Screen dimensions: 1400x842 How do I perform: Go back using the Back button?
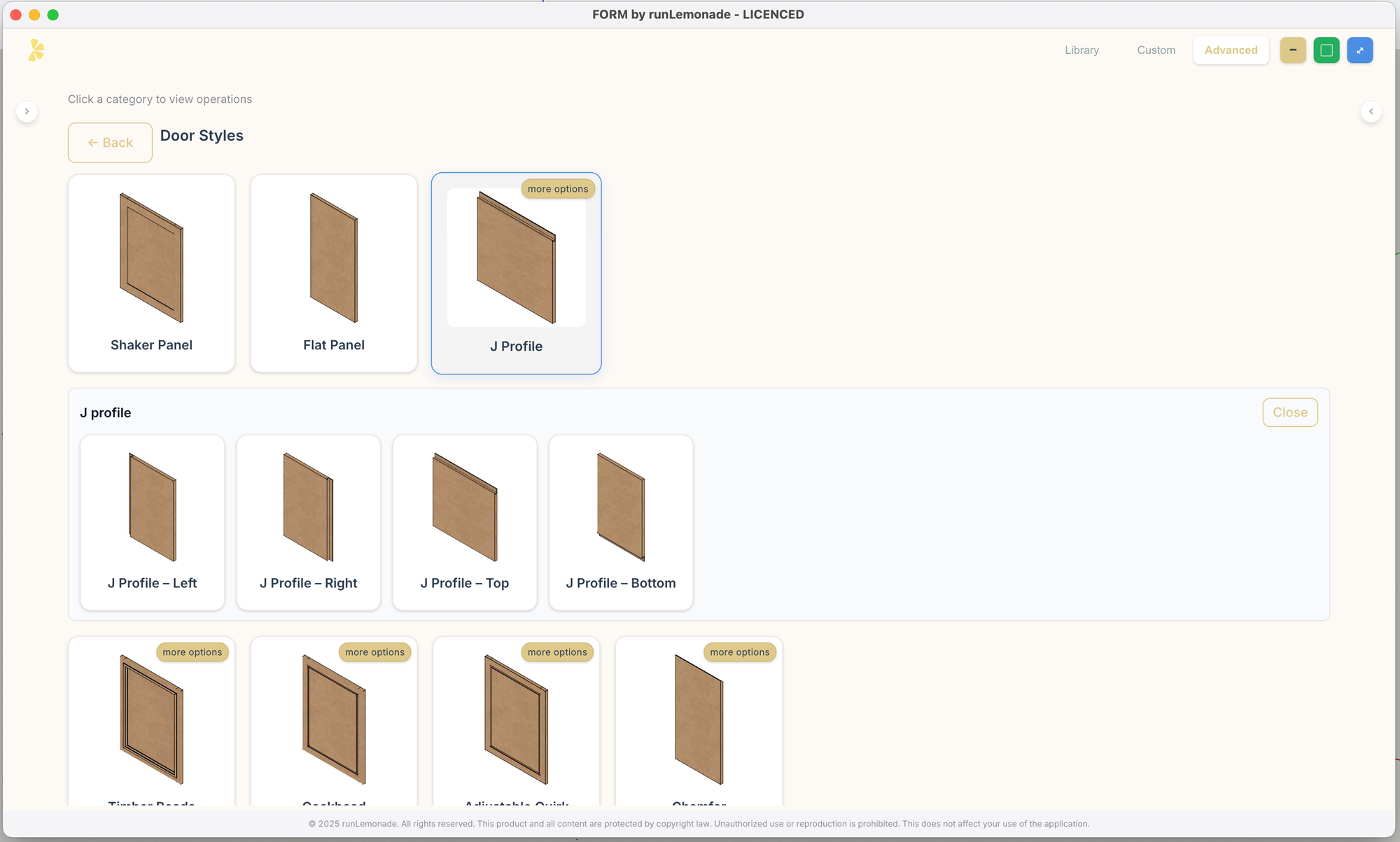coord(110,143)
